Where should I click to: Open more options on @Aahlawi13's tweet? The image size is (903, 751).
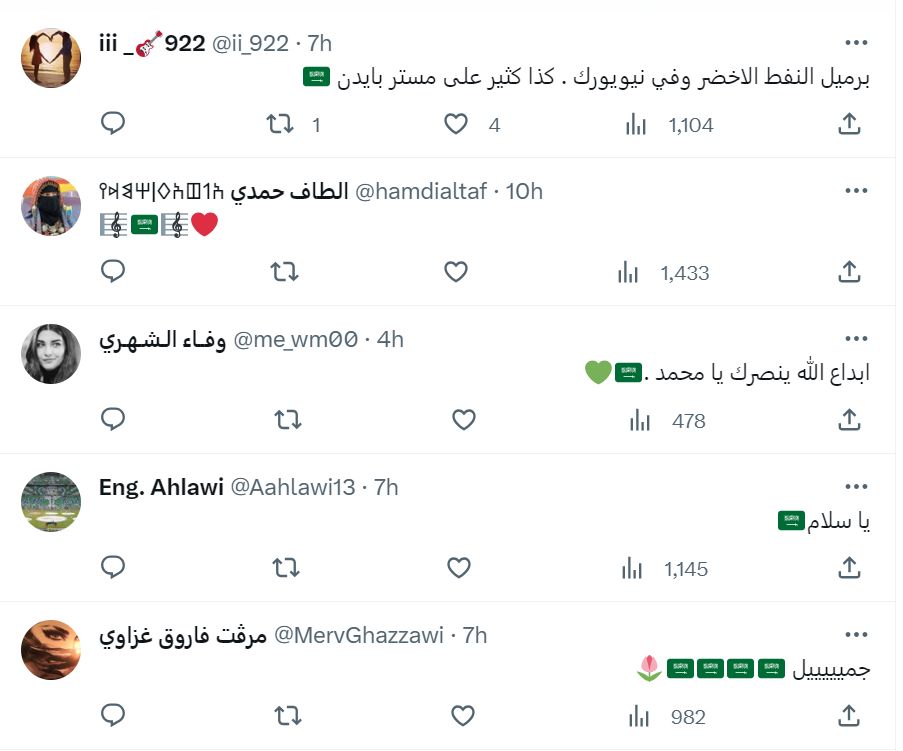pyautogui.click(x=856, y=485)
